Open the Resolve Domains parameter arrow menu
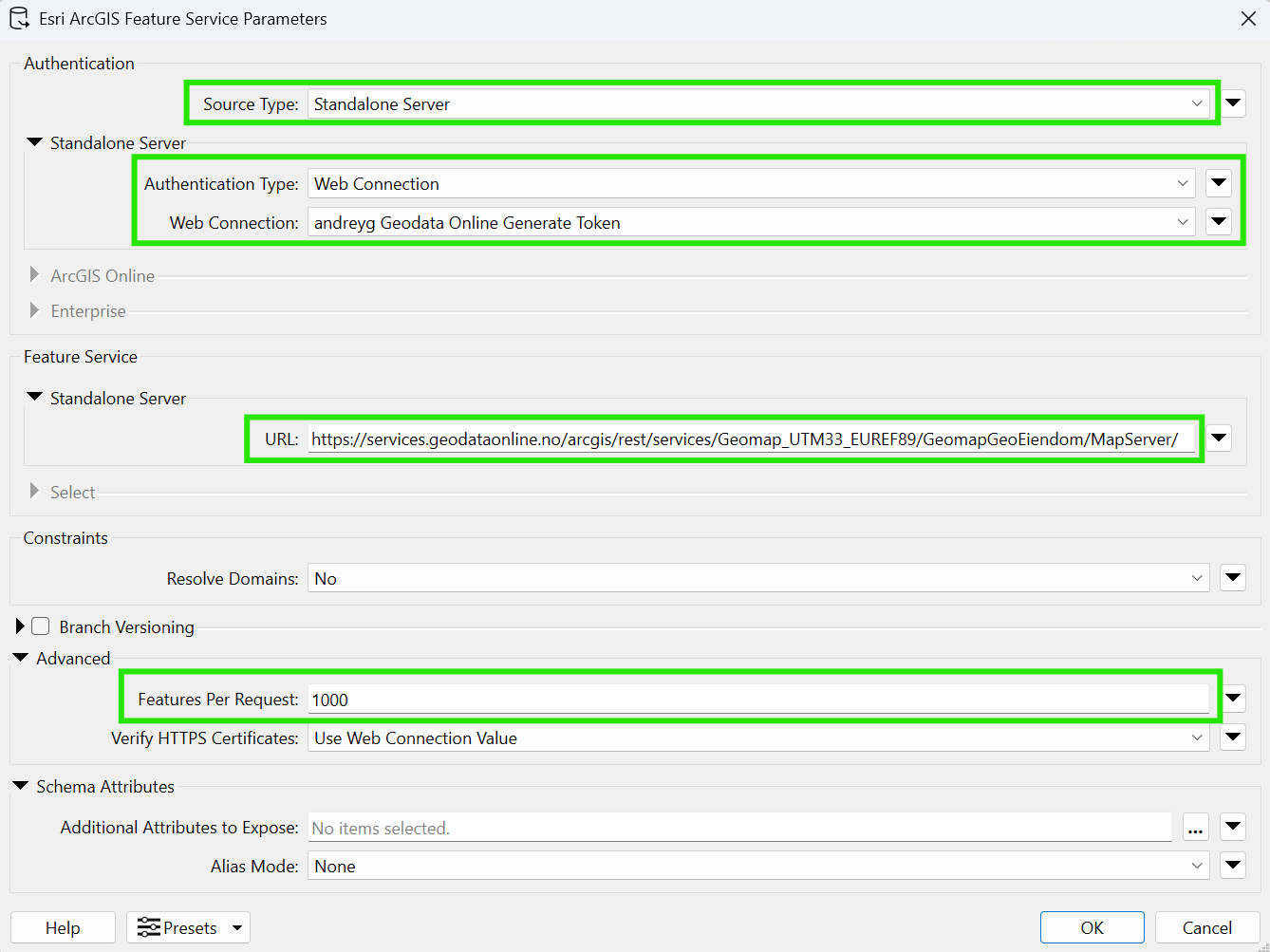Screen dimensions: 1270x952 tap(1233, 577)
